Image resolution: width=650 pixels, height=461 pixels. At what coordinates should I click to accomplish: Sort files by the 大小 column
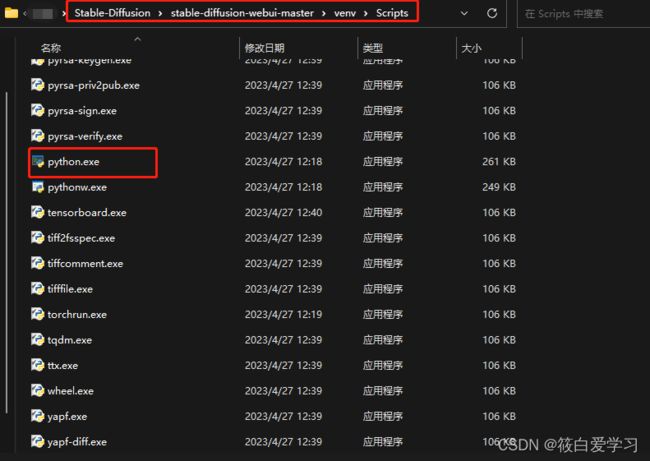coord(470,48)
